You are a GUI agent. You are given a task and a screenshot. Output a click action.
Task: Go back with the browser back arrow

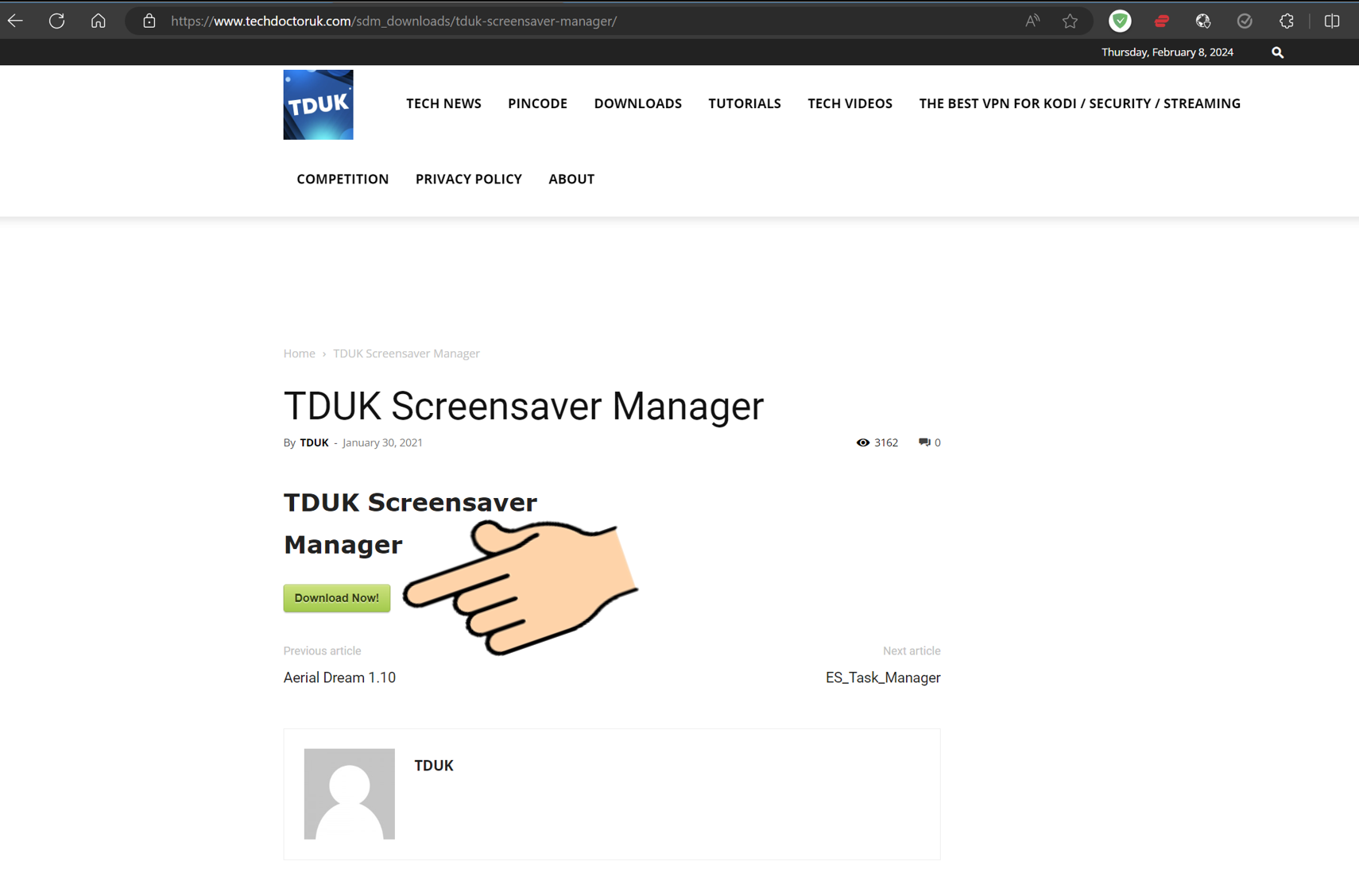(x=15, y=21)
